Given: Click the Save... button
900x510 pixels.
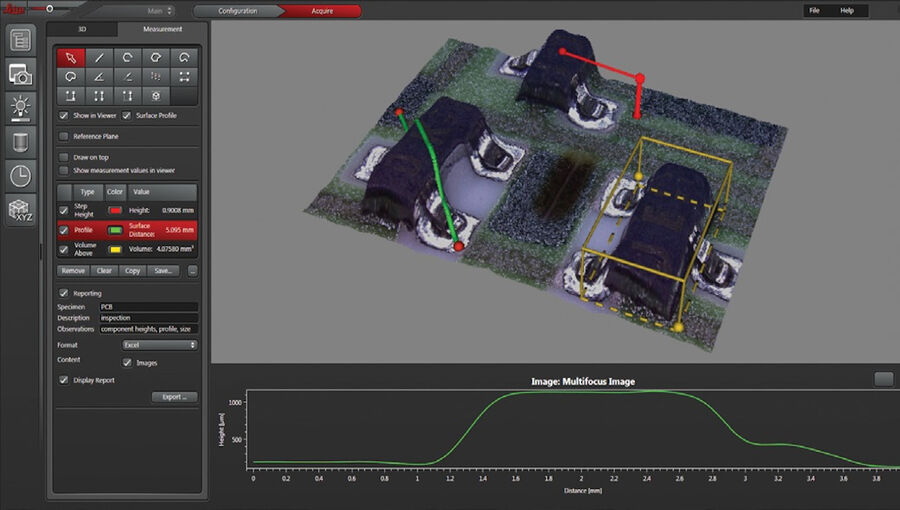Looking at the screenshot, I should pos(163,271).
